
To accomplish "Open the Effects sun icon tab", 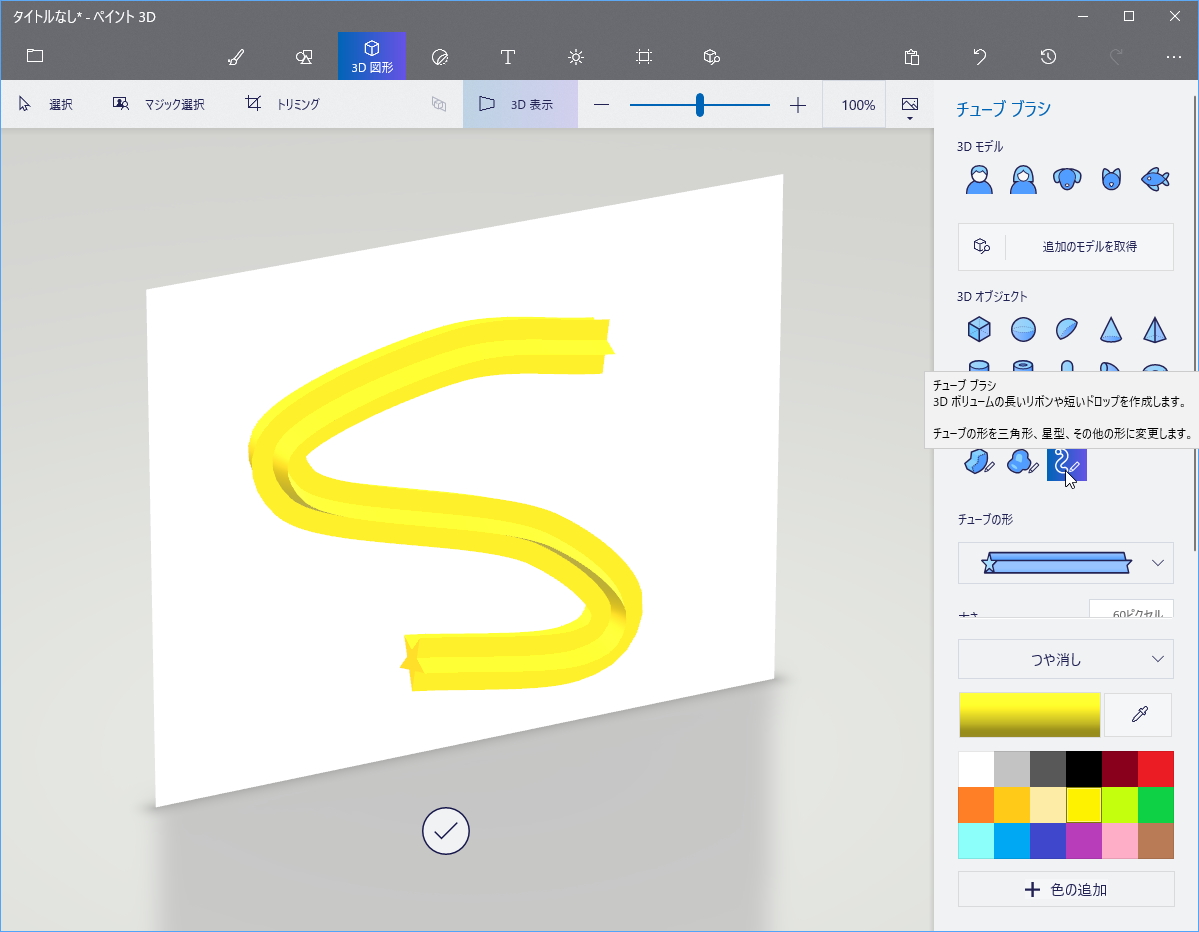I will [576, 57].
